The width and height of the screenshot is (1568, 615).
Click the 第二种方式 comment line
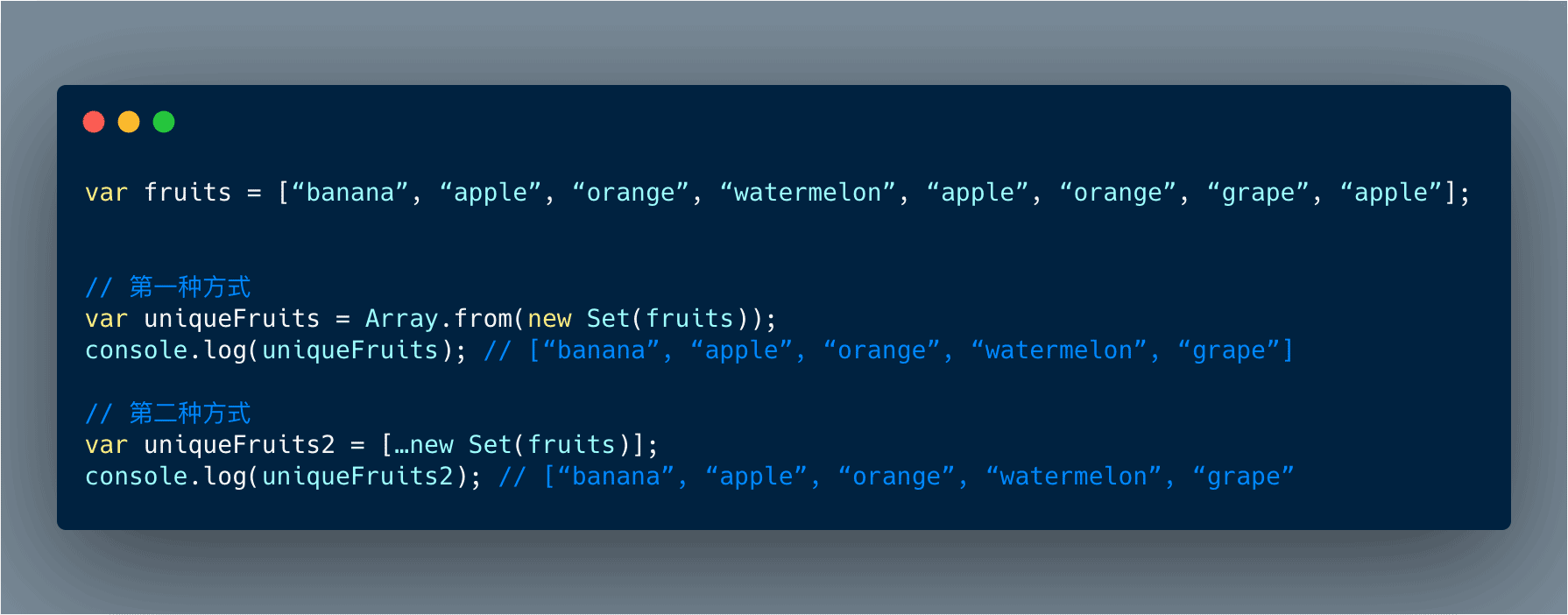[168, 413]
